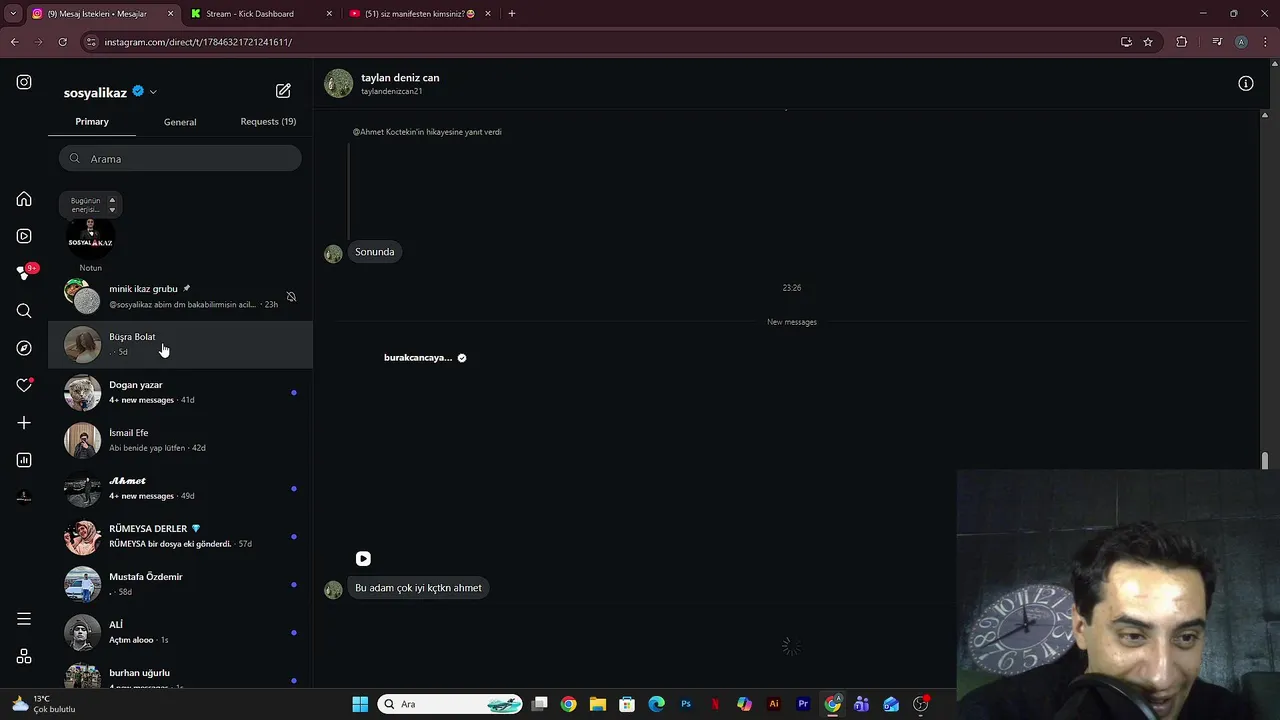The width and height of the screenshot is (1280, 720).
Task: Bookmark page with the star icon
Action: (1148, 42)
